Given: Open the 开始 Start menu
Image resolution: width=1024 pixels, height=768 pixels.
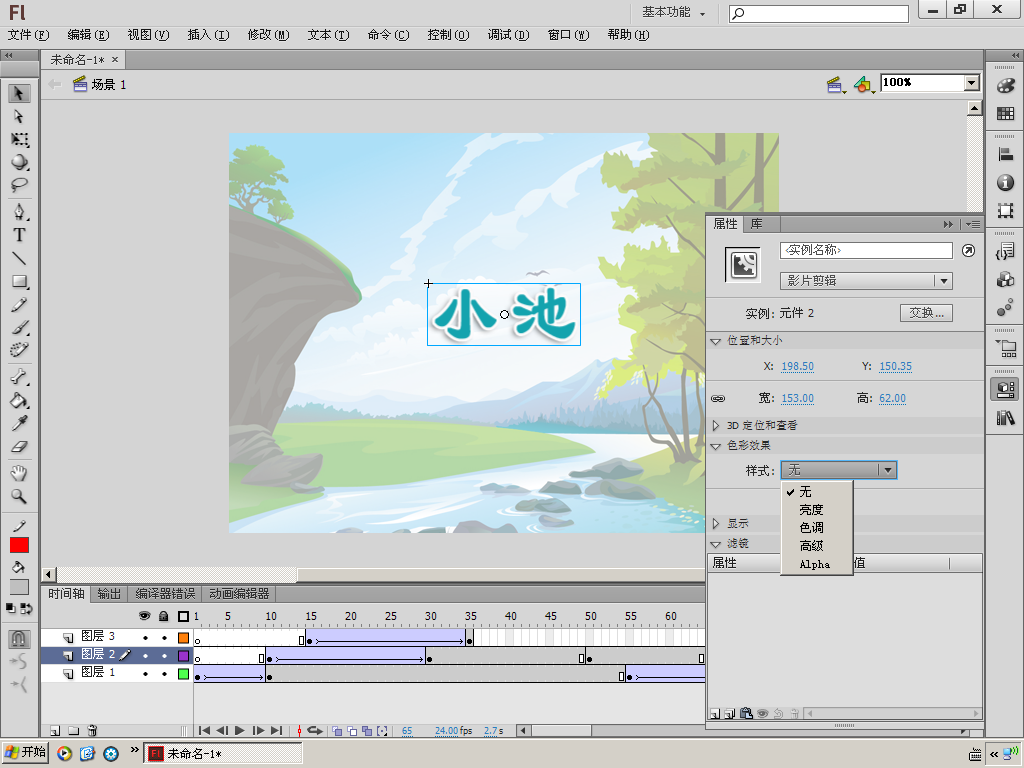Looking at the screenshot, I should click(25, 752).
